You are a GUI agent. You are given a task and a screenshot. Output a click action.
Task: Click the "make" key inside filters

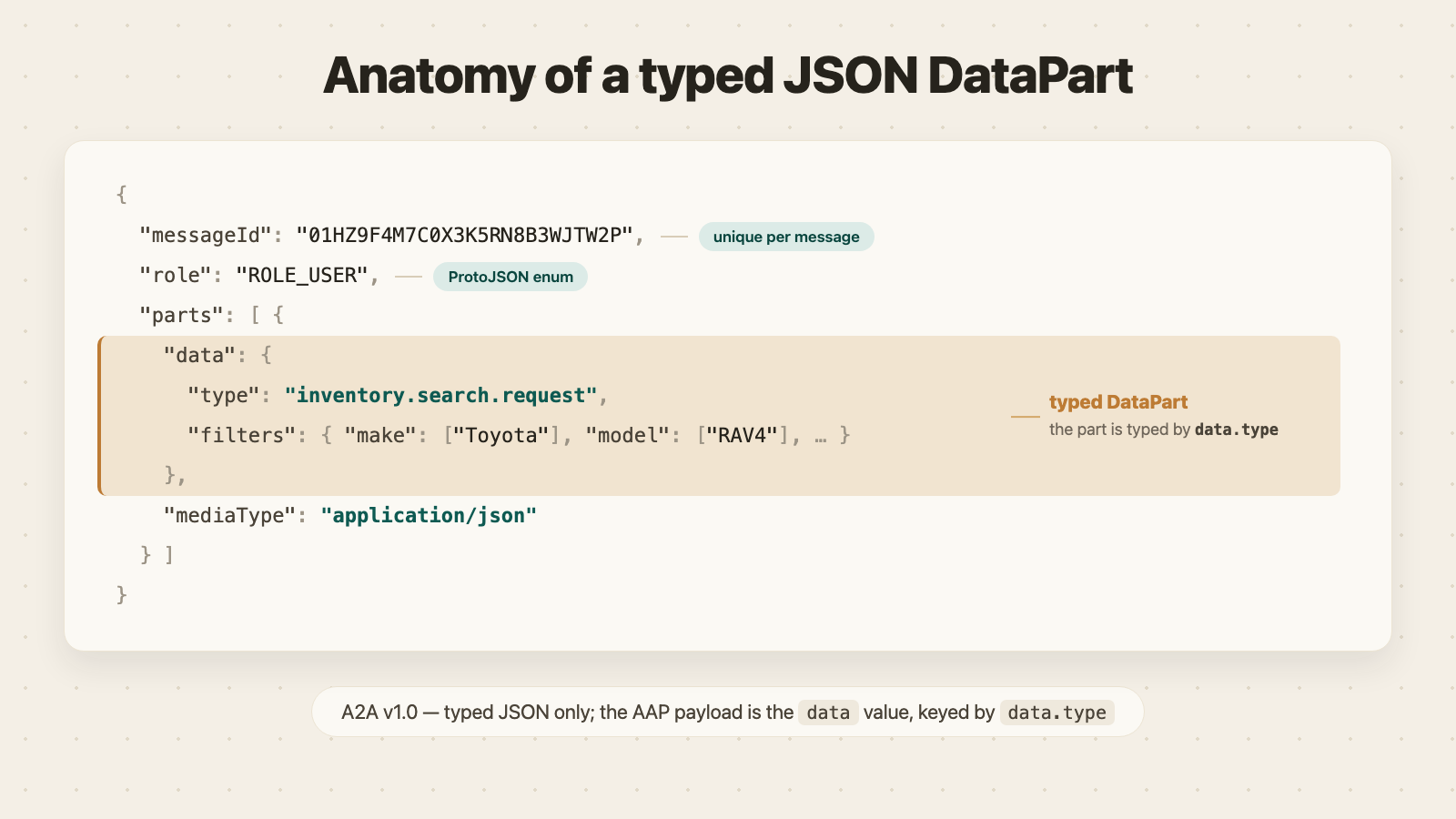(380, 436)
